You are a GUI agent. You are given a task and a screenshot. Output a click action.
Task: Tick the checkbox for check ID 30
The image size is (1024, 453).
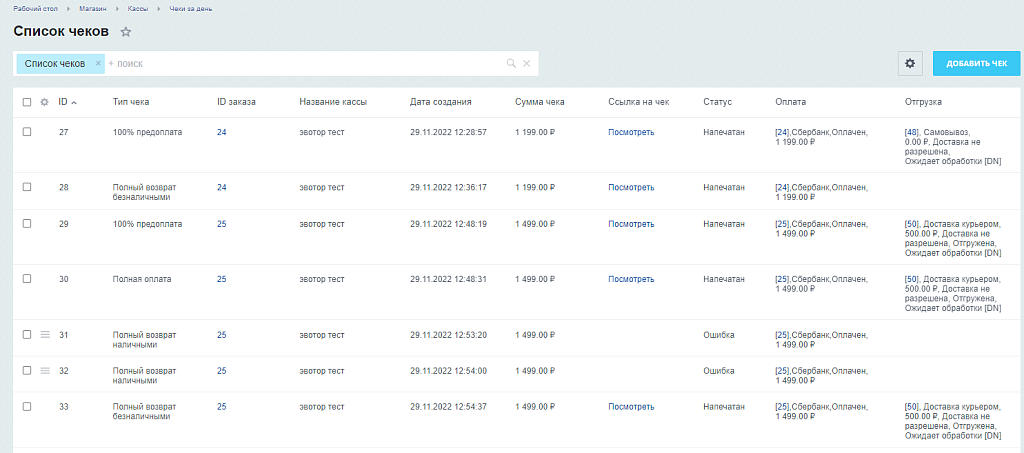pyautogui.click(x=27, y=279)
